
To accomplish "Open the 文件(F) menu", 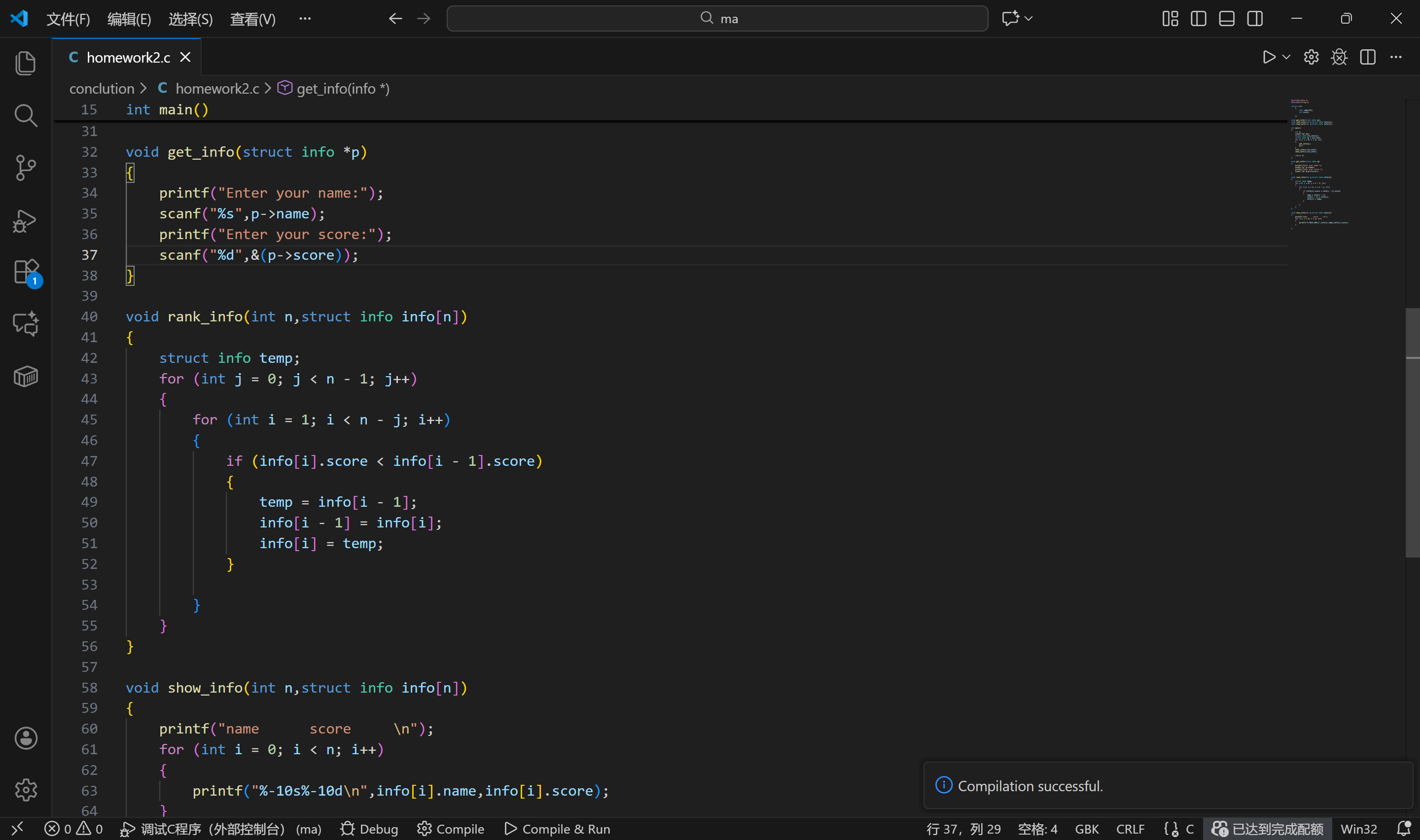I will [x=68, y=19].
